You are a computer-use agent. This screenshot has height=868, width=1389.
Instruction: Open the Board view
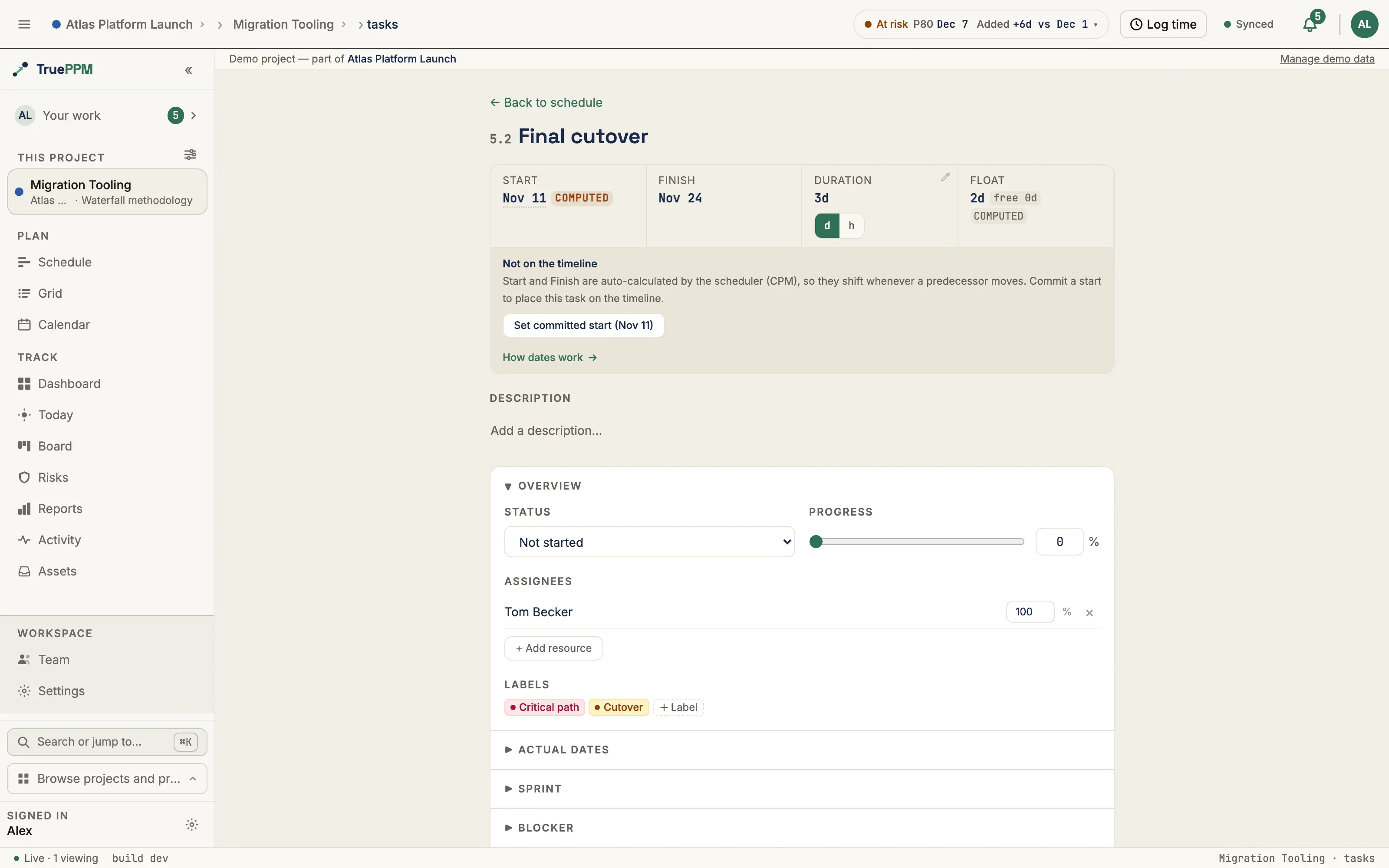(107, 446)
